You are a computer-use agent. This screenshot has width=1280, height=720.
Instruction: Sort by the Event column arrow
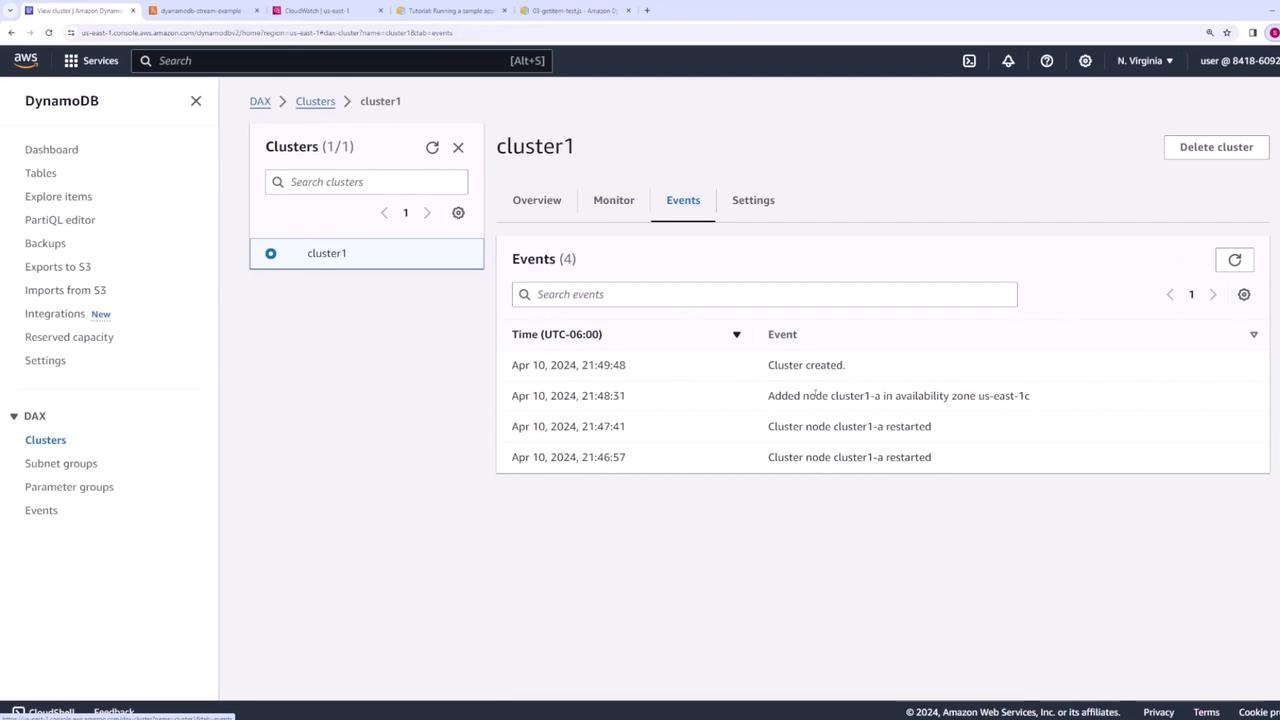[1254, 335]
